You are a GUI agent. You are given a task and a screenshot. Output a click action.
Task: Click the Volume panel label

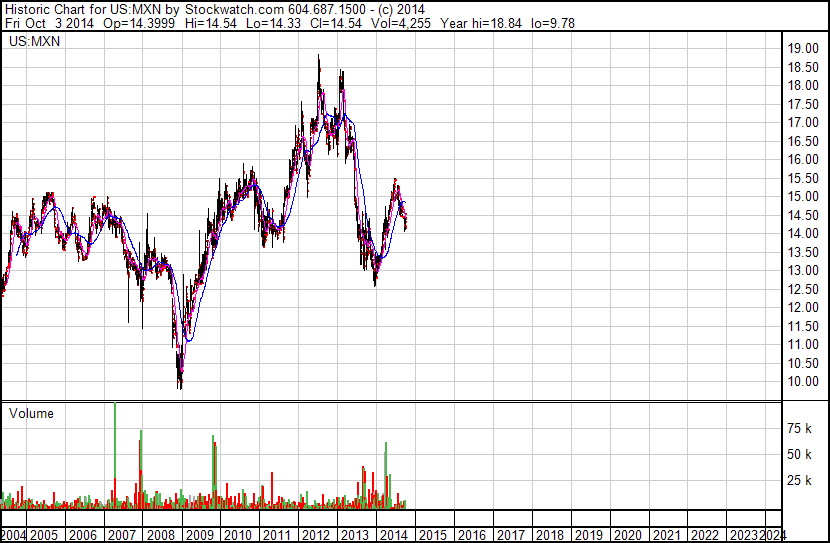click(x=31, y=413)
